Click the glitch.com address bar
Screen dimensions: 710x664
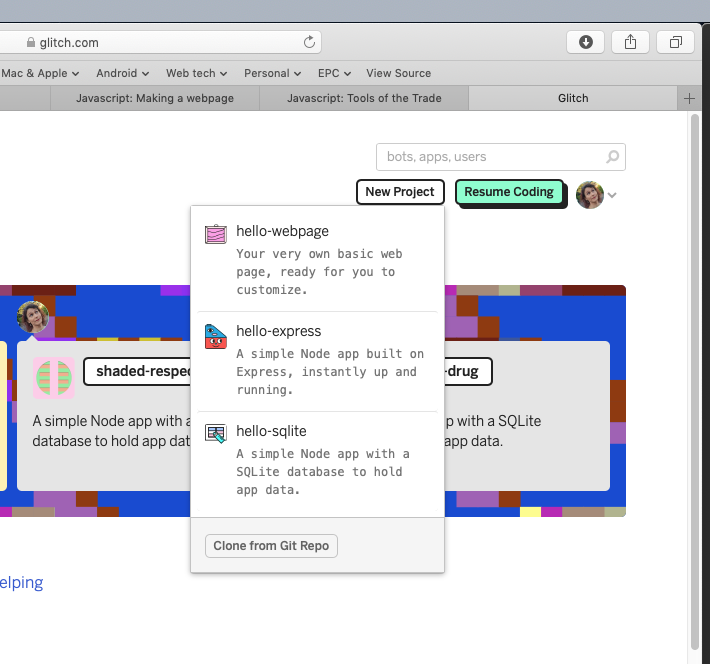[x=161, y=42]
